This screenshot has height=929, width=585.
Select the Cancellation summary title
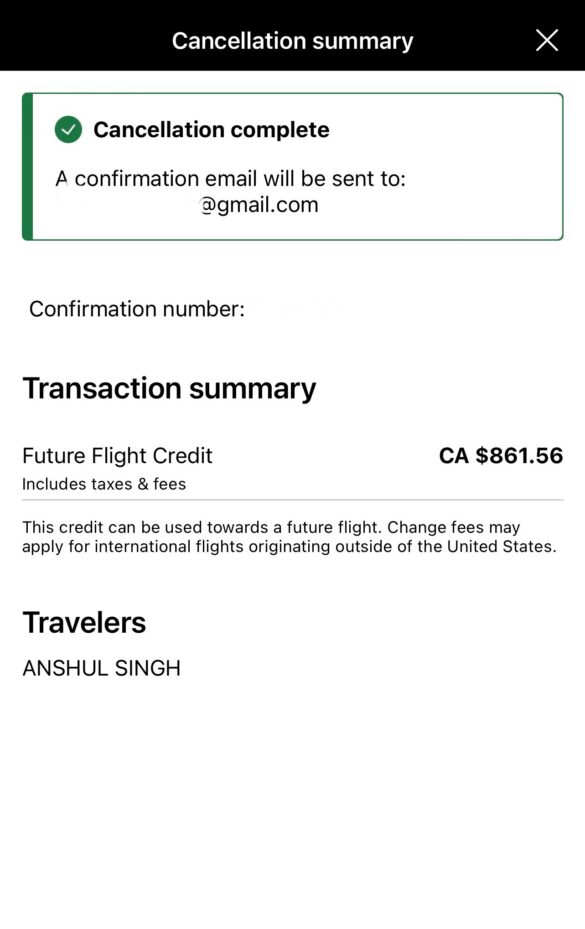pos(292,40)
